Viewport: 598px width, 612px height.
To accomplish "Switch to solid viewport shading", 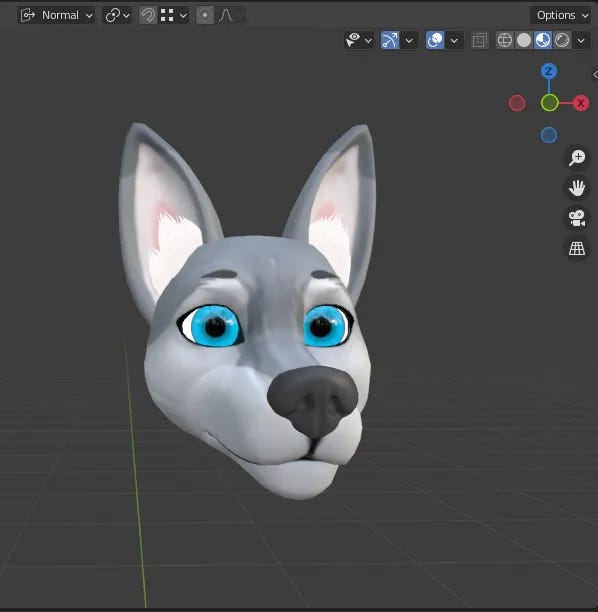I will (524, 40).
